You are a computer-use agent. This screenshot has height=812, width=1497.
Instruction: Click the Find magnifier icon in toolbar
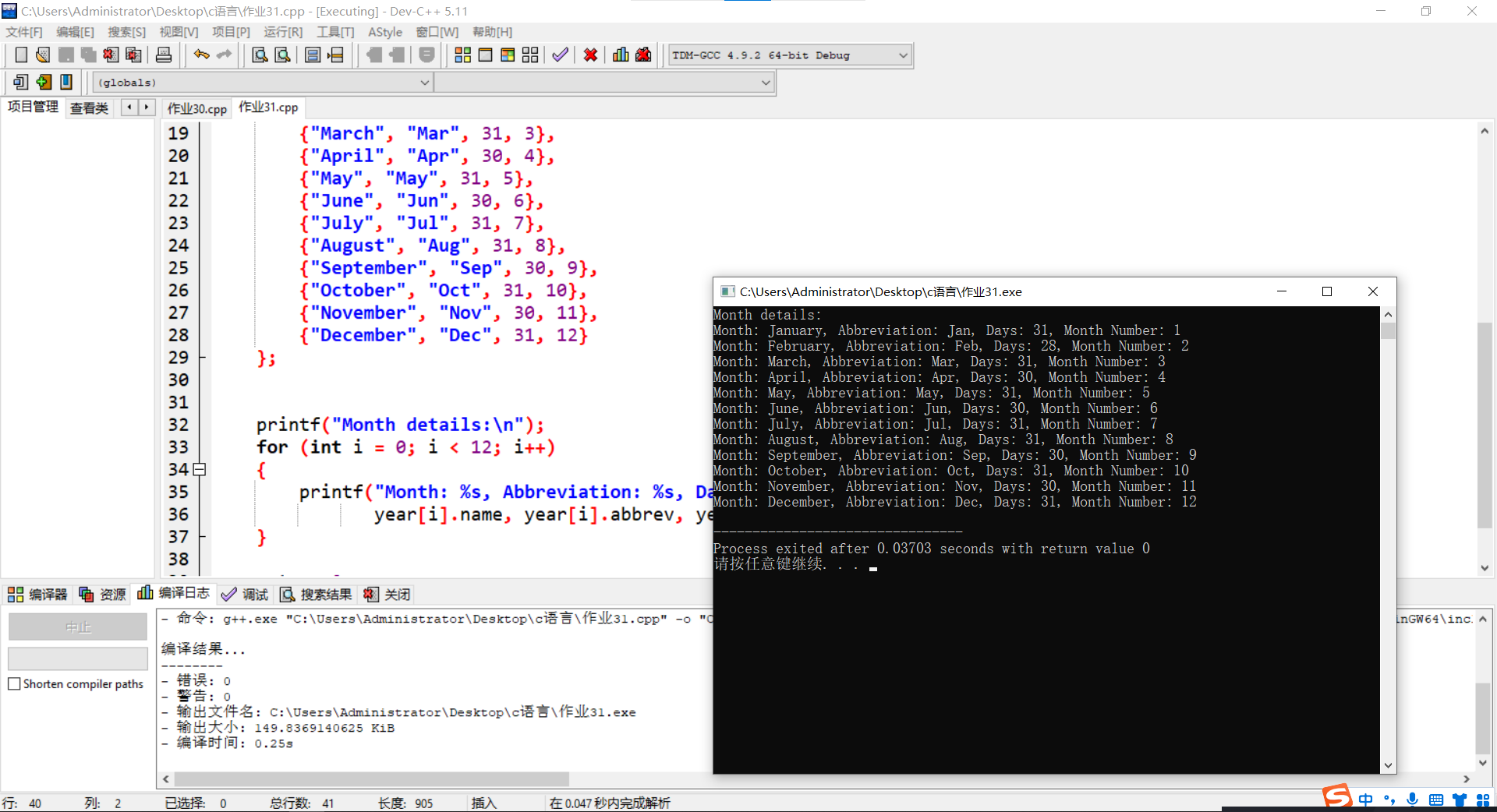tap(260, 55)
